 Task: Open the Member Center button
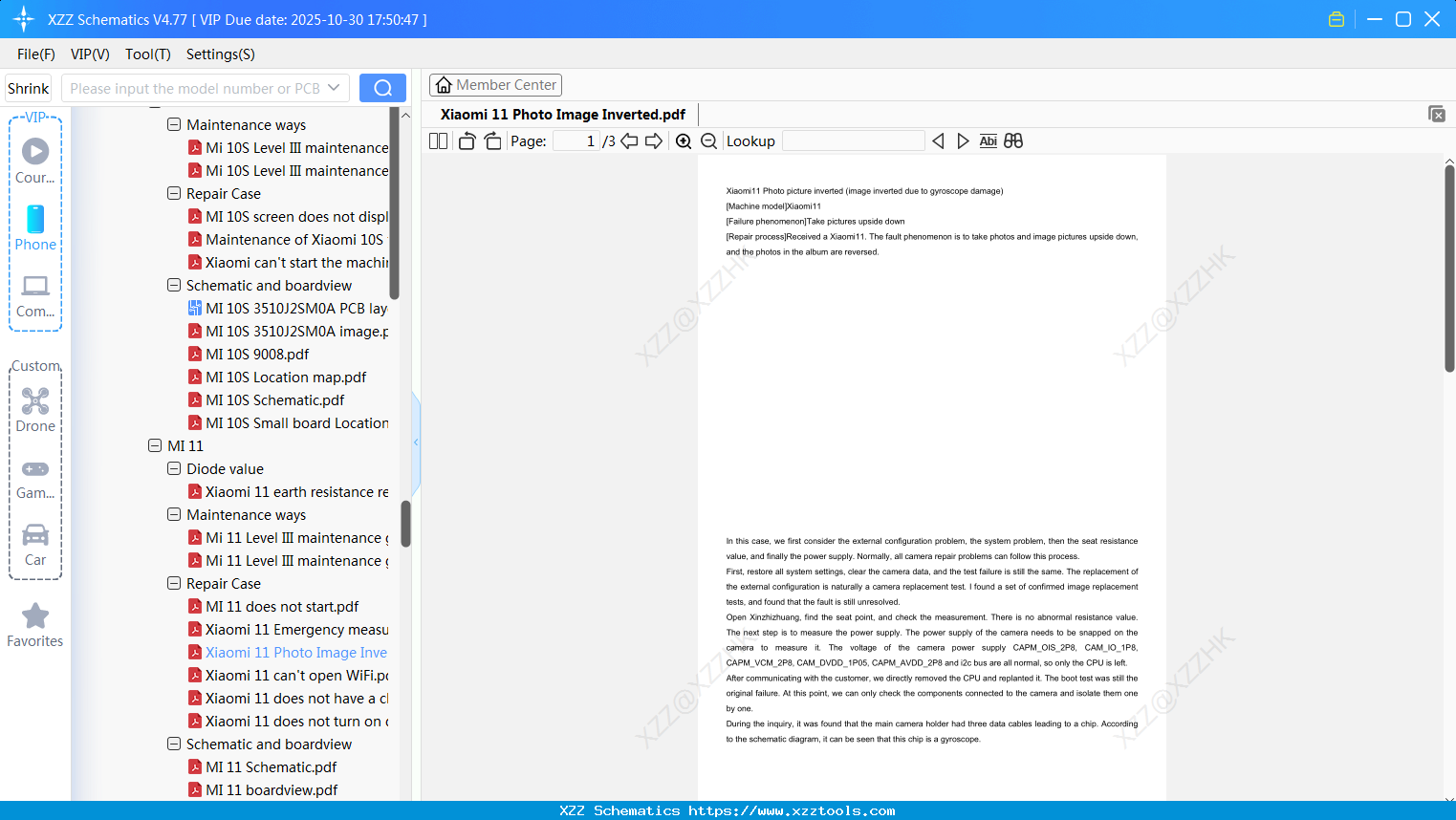[495, 85]
